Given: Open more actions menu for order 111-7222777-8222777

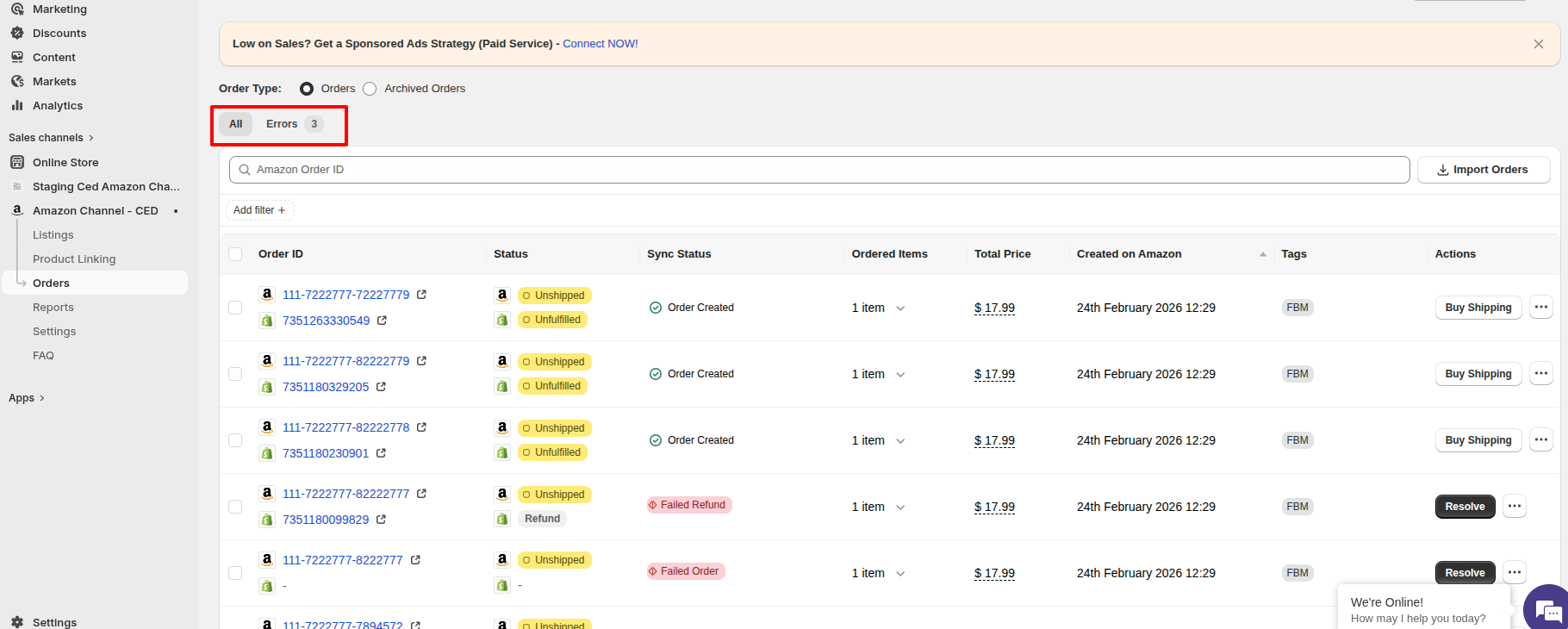Looking at the screenshot, I should [x=1515, y=572].
